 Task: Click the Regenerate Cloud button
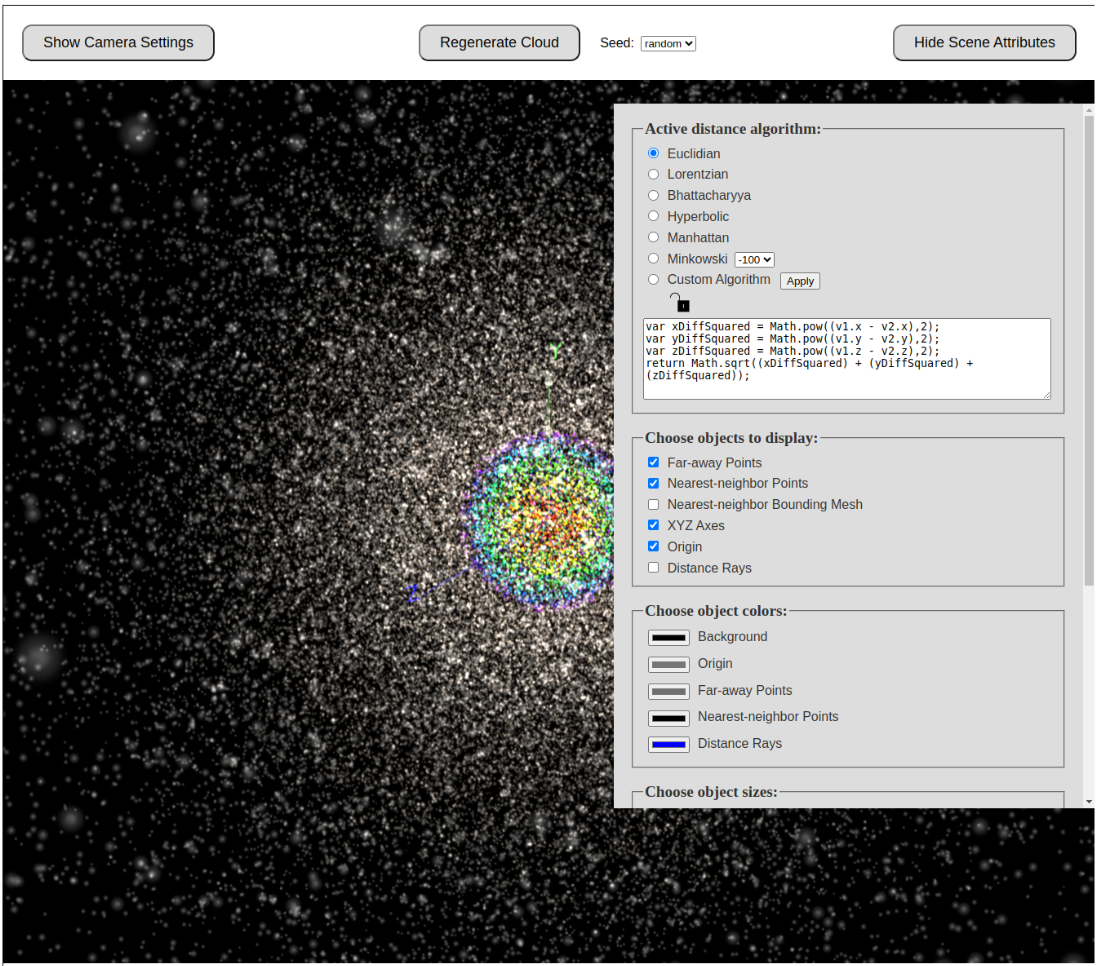point(499,43)
